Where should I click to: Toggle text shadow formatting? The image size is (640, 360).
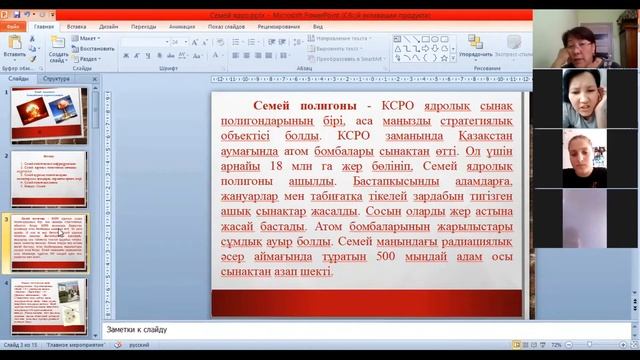[x=159, y=56]
